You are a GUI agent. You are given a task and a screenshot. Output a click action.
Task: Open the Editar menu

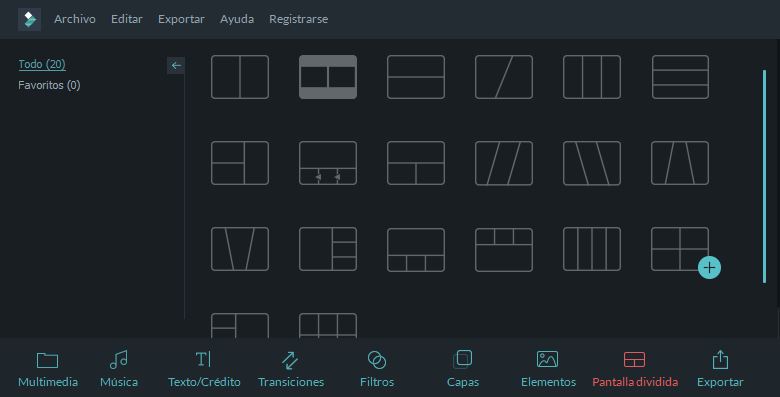(126, 19)
